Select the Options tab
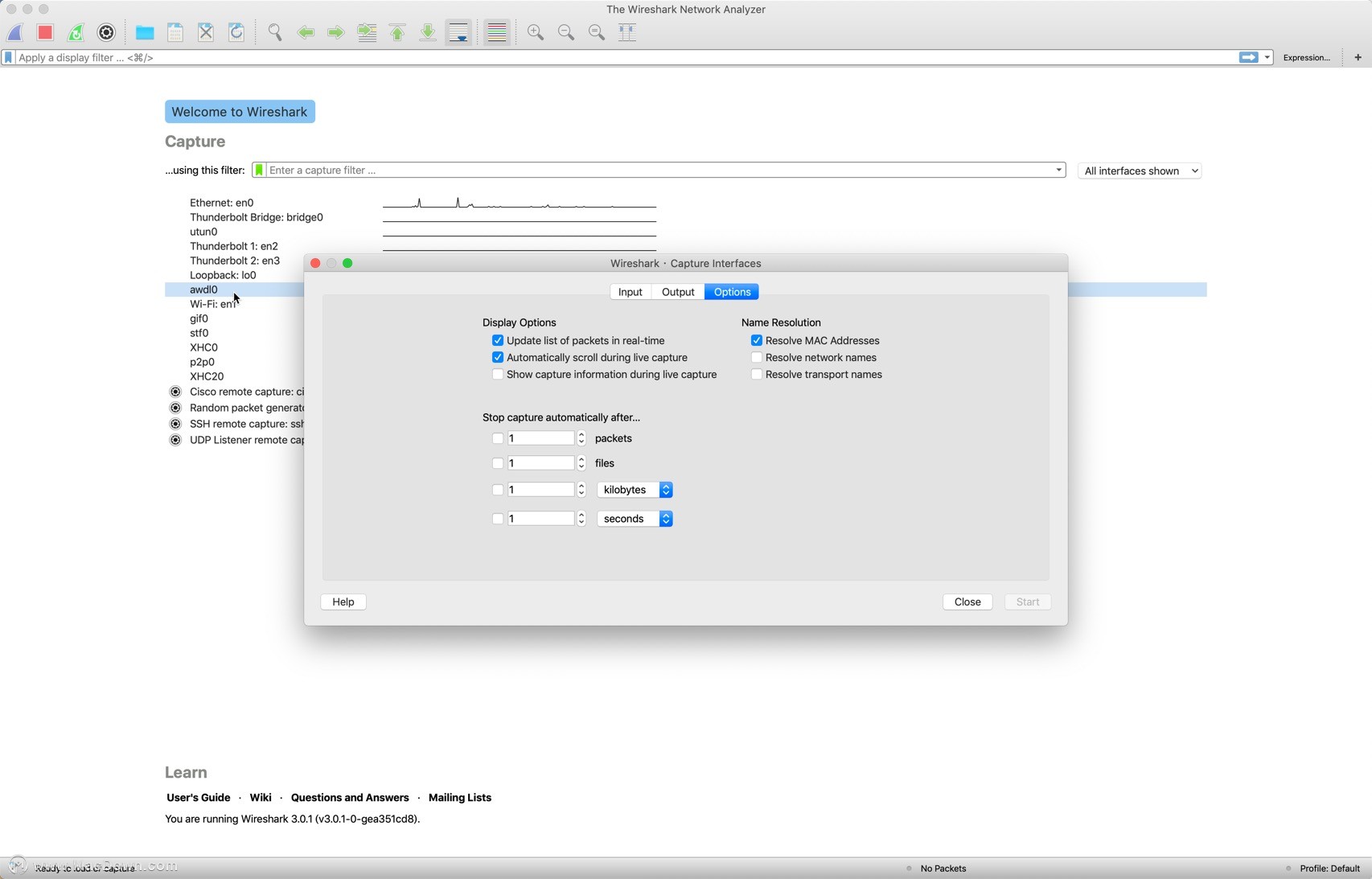Viewport: 1372px width, 879px height. click(x=732, y=292)
